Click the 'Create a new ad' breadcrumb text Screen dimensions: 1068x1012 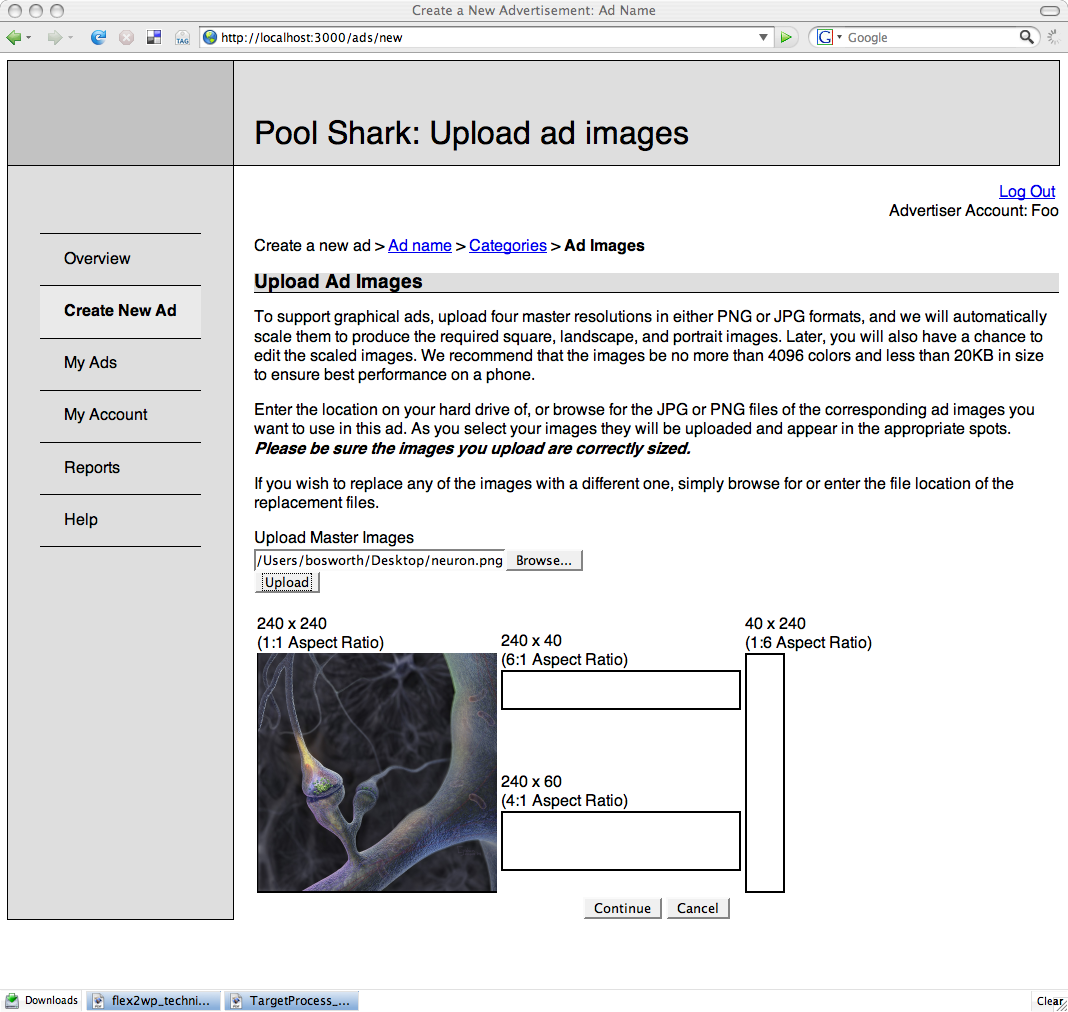312,246
